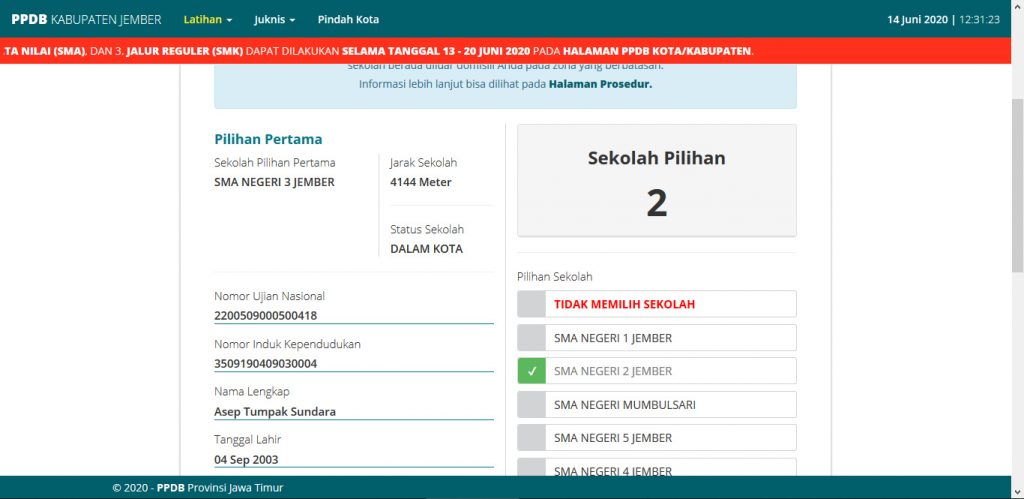1024x499 pixels.
Task: Choose SMA NEGERI 4 JEMBER option
Action: tap(613, 470)
